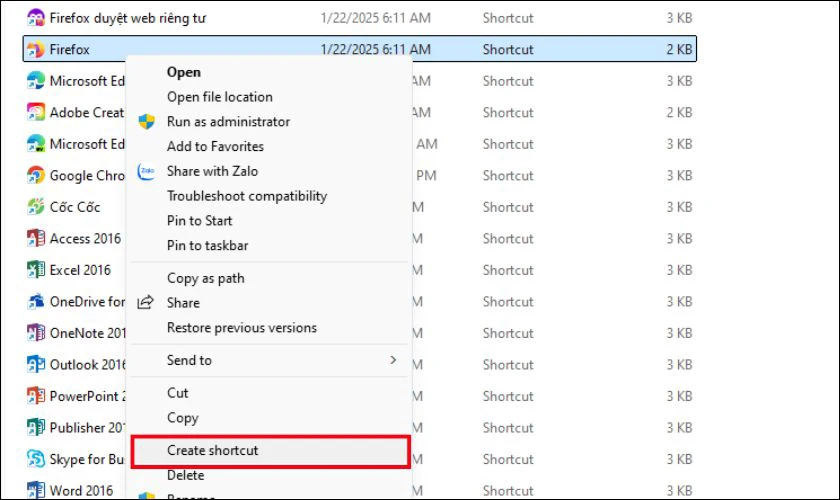Choose Copy in the context menu
The width and height of the screenshot is (840, 500).
(x=183, y=418)
